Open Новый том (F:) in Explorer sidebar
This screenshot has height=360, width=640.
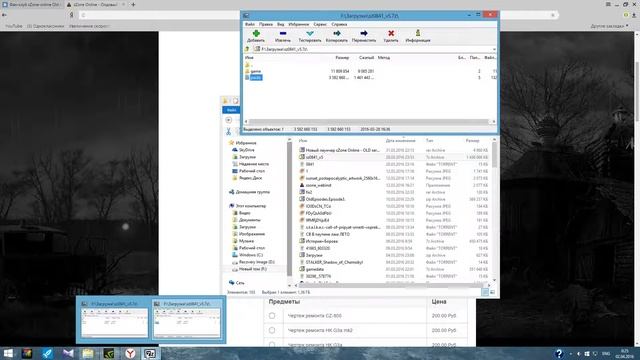pyautogui.click(x=249, y=269)
